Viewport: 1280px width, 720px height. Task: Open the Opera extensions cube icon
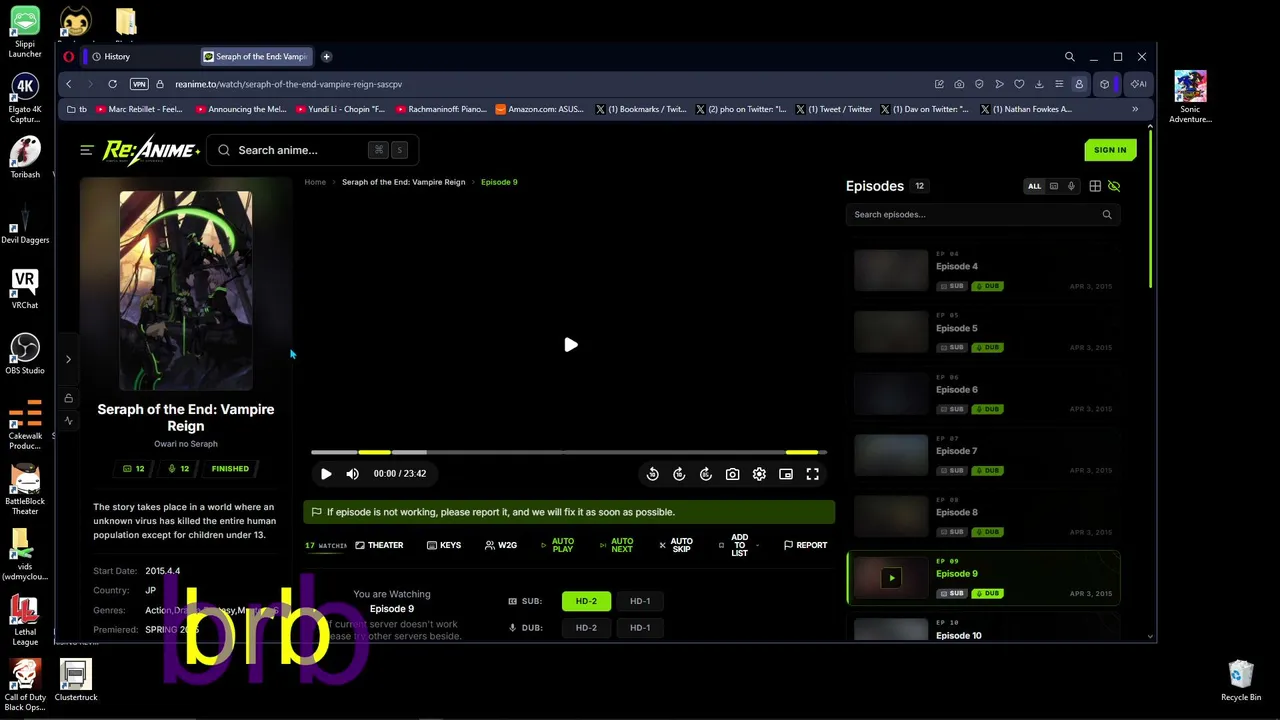pos(1105,84)
